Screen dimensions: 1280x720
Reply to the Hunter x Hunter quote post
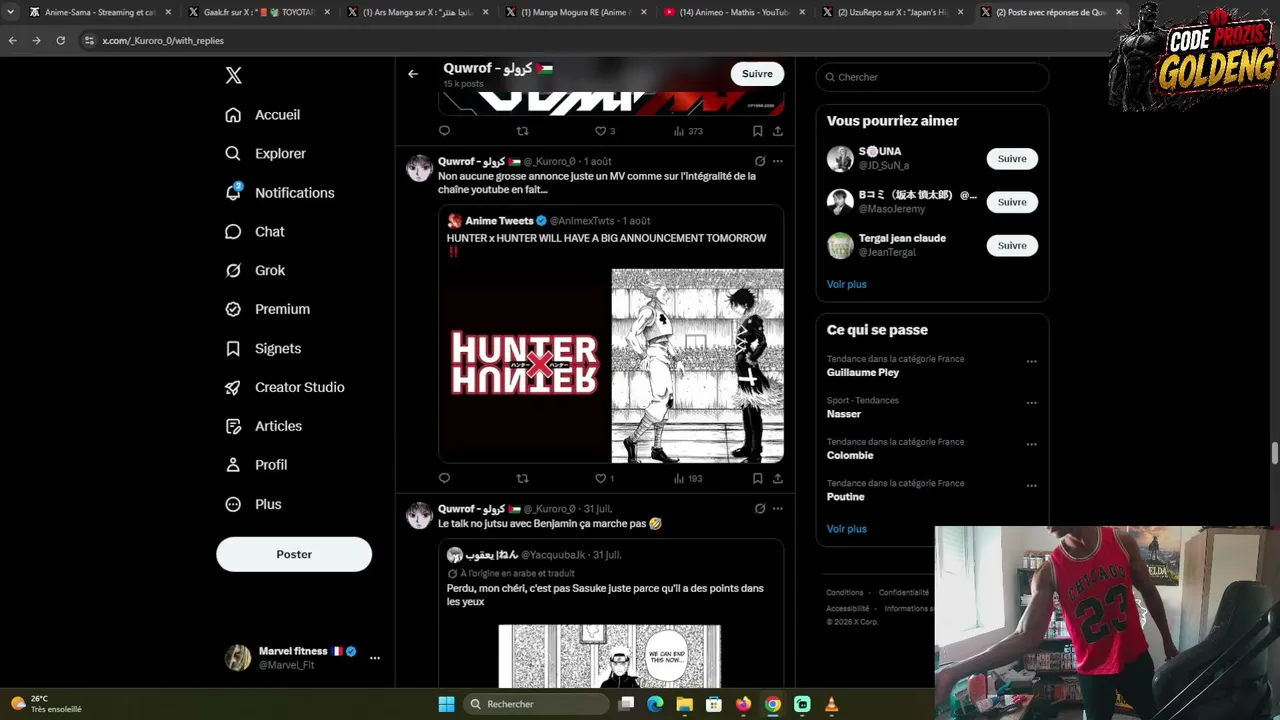pyautogui.click(x=444, y=479)
